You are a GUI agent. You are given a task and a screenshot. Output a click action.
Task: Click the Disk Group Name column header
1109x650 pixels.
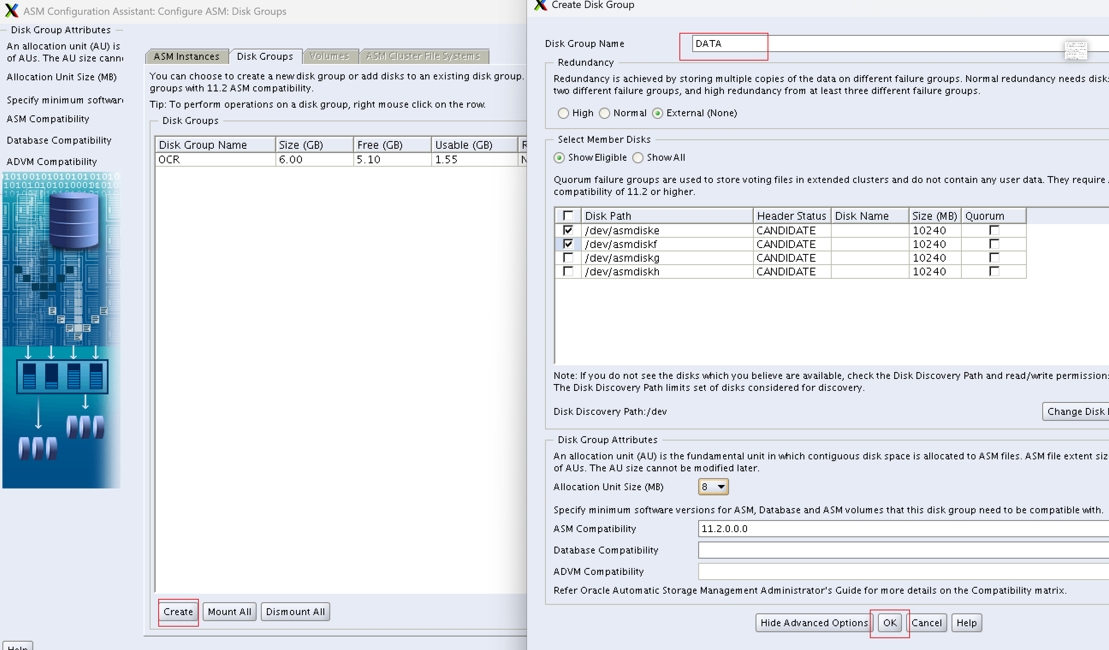[x=215, y=145]
